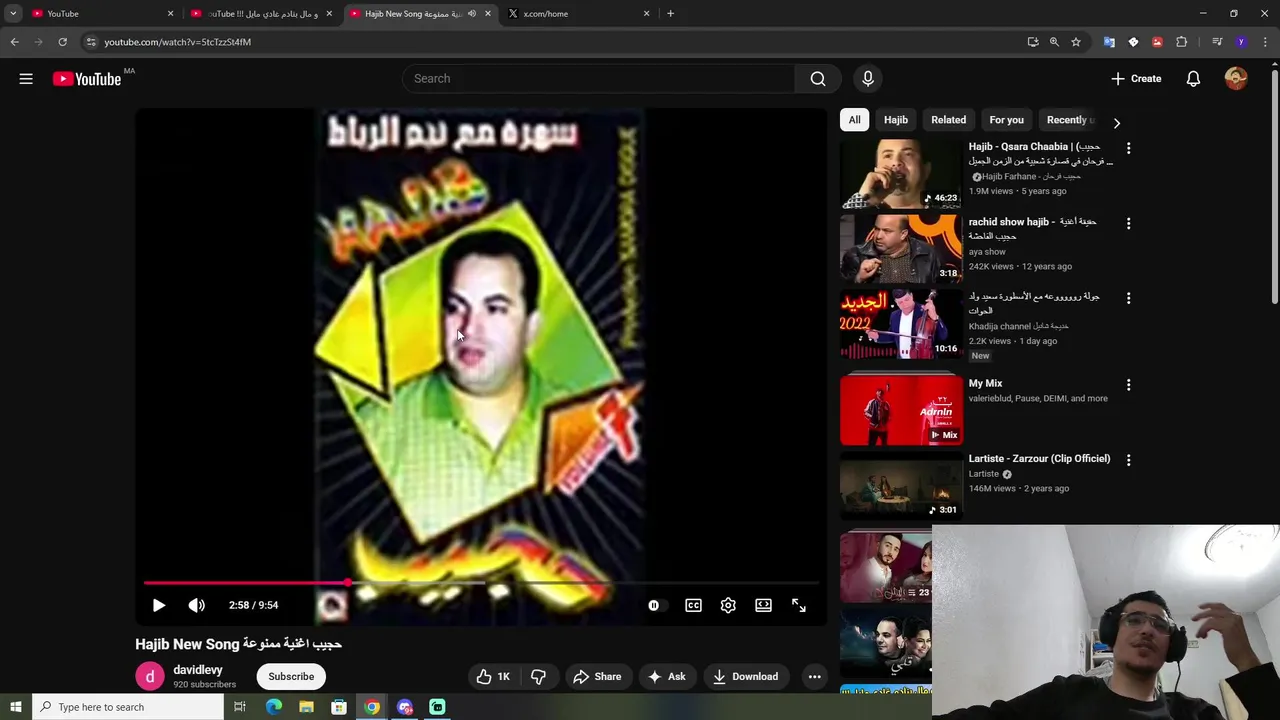Image resolution: width=1280 pixels, height=720 pixels.
Task: Open options for My Mix
Action: pos(1129,385)
